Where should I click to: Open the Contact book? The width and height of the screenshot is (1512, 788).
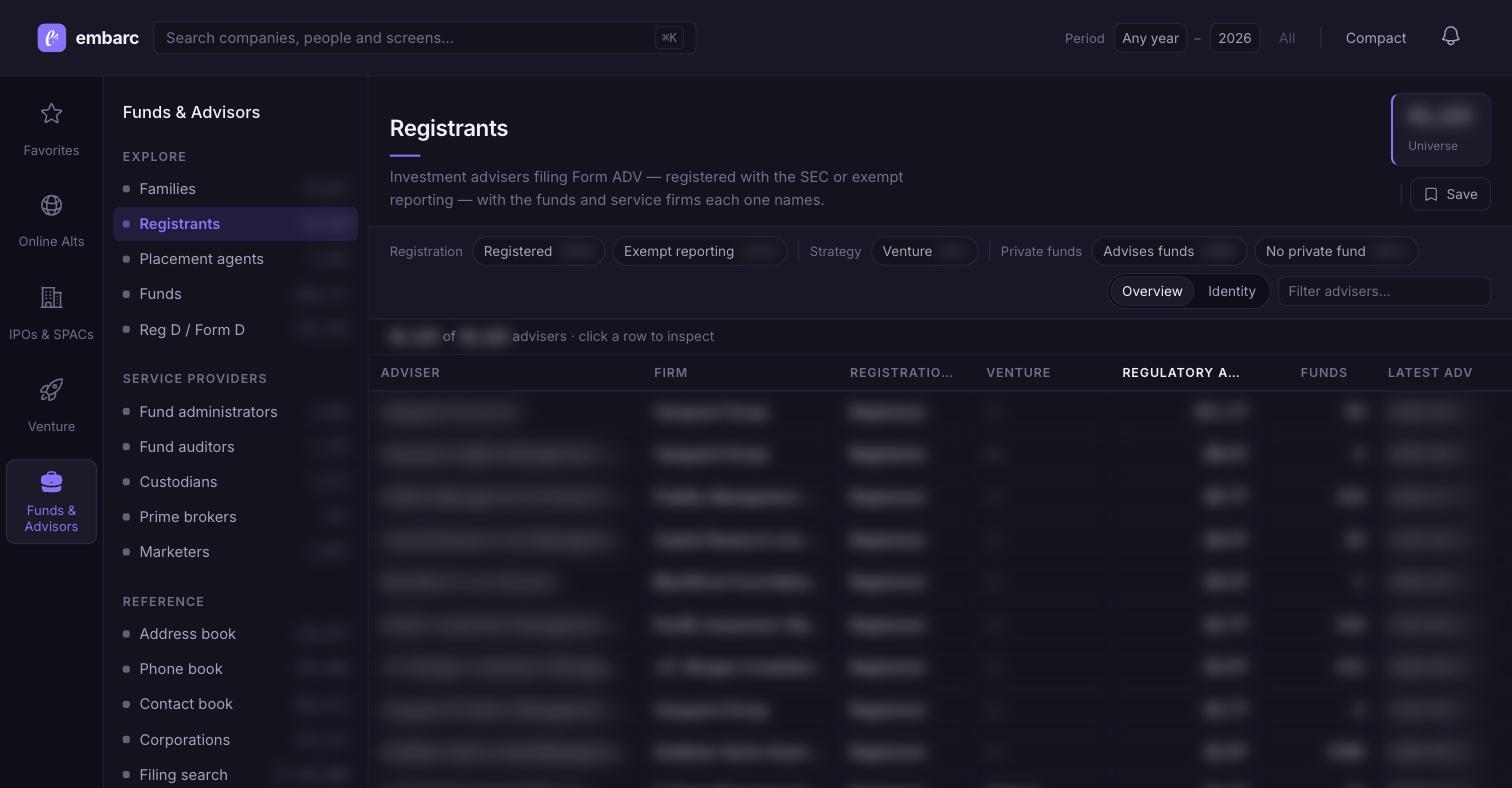235,704
